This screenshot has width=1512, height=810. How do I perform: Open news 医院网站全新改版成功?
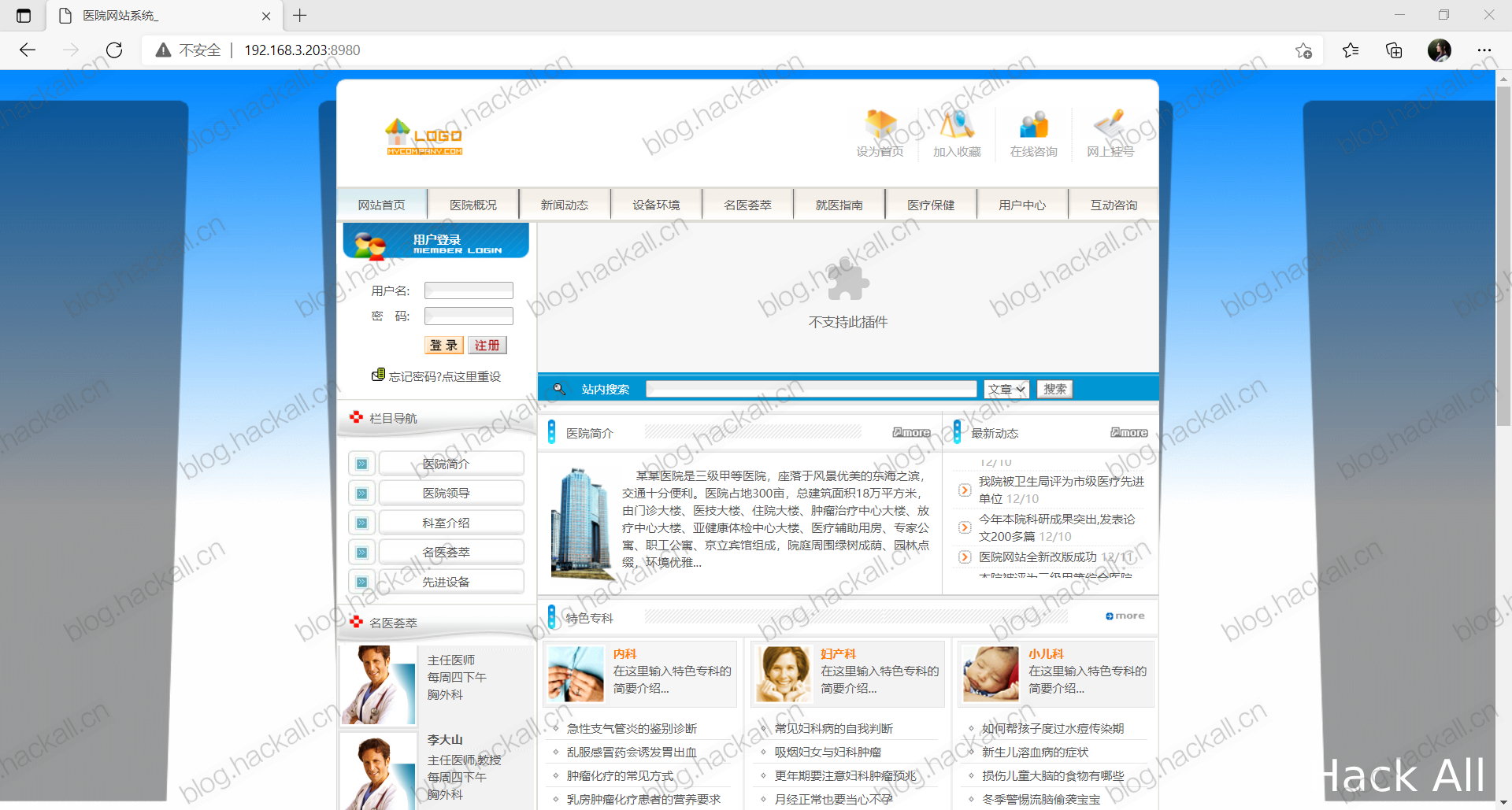(x=1037, y=557)
